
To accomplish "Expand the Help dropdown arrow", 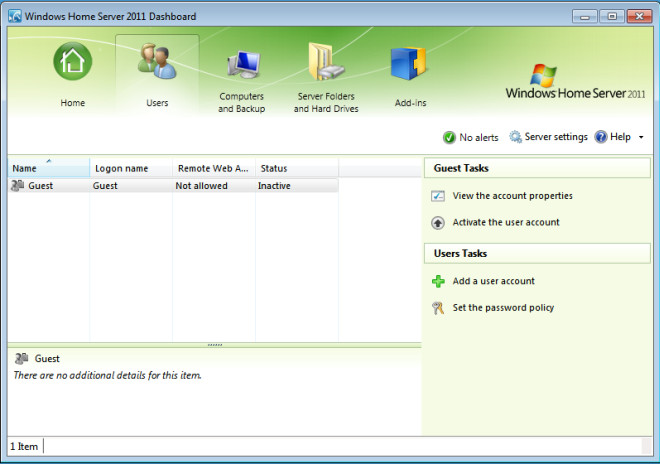I will (641, 137).
